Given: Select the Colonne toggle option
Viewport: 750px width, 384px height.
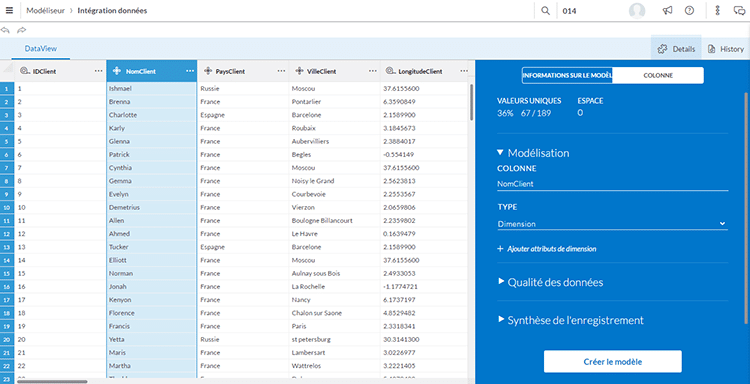Looking at the screenshot, I should pos(658,75).
